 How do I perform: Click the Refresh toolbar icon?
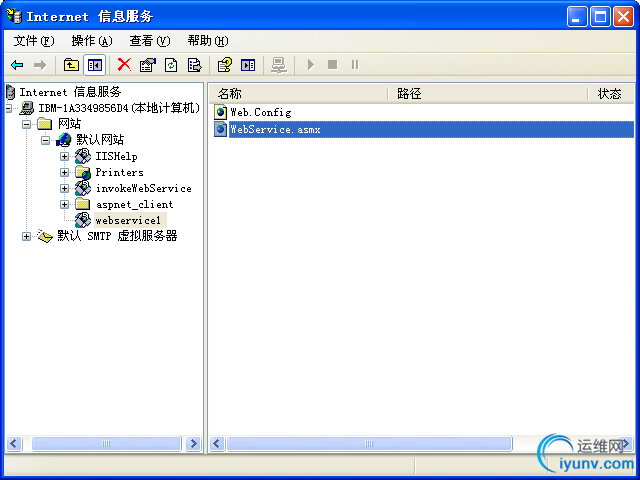pos(171,65)
